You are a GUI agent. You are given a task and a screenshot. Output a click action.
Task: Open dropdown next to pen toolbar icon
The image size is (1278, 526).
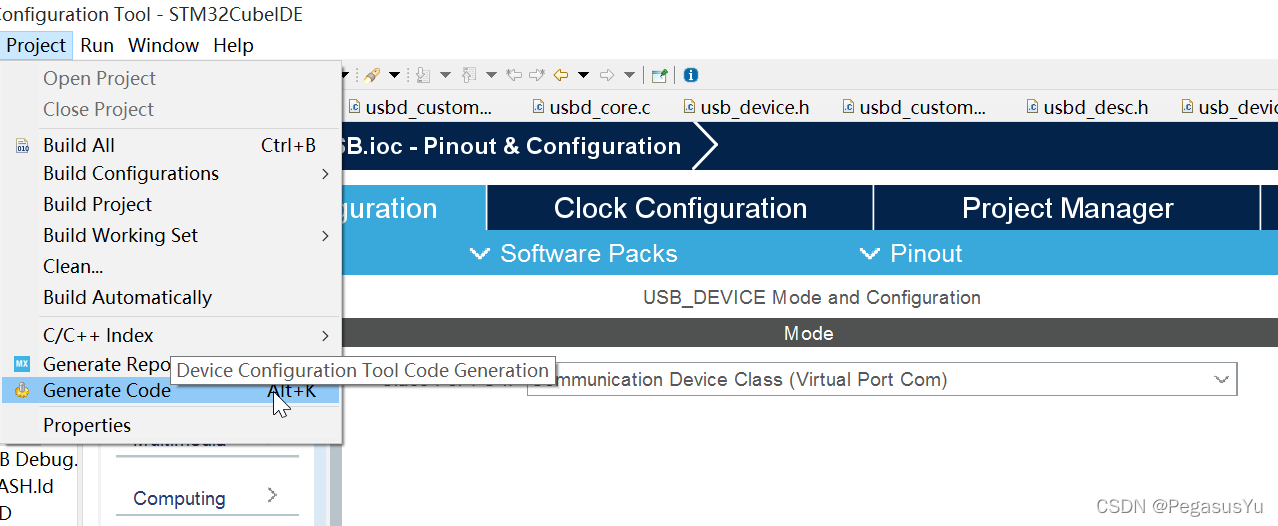coord(394,75)
